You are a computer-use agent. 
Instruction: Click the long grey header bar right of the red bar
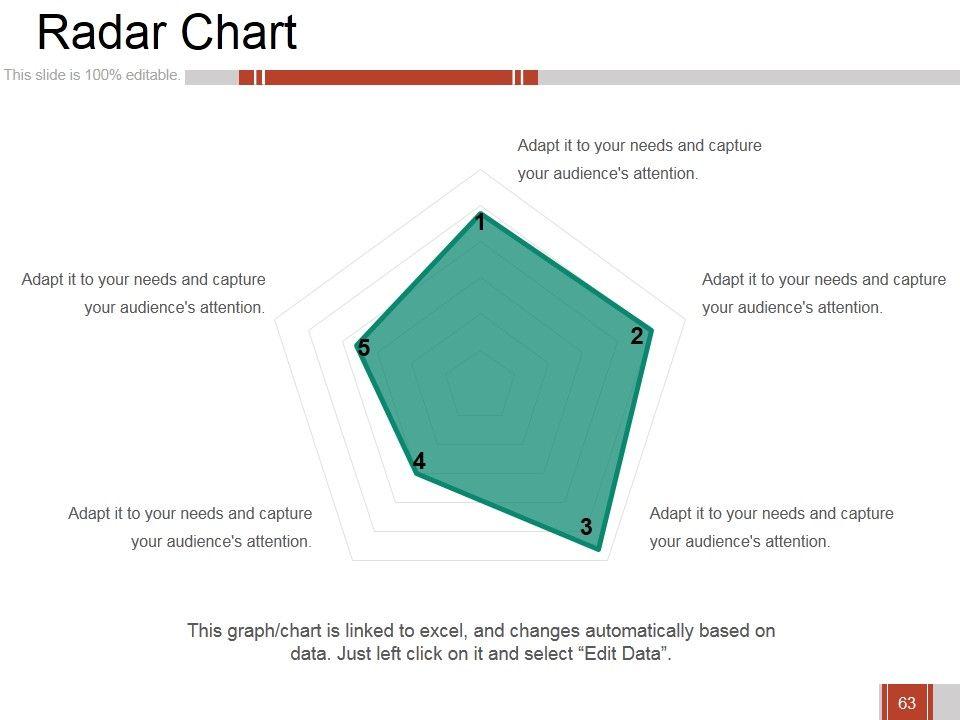point(748,77)
